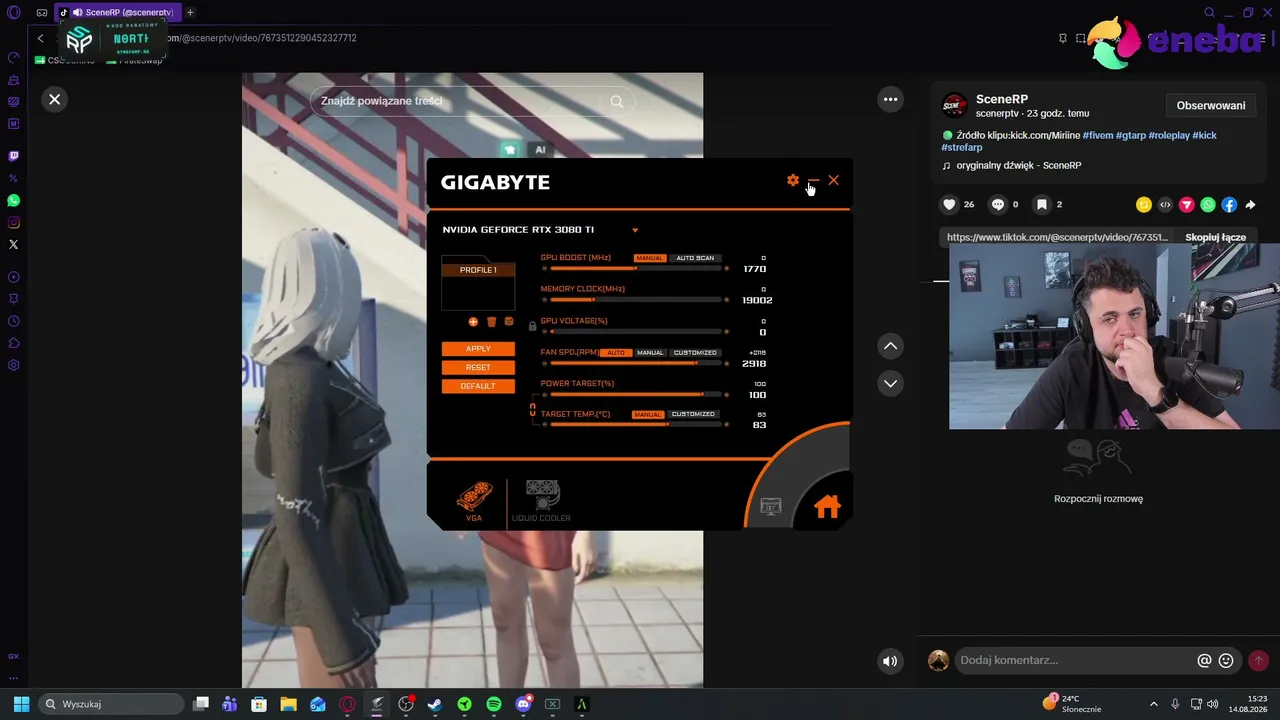The image size is (1280, 720).
Task: Open the emoji picker in comments
Action: click(x=1226, y=661)
